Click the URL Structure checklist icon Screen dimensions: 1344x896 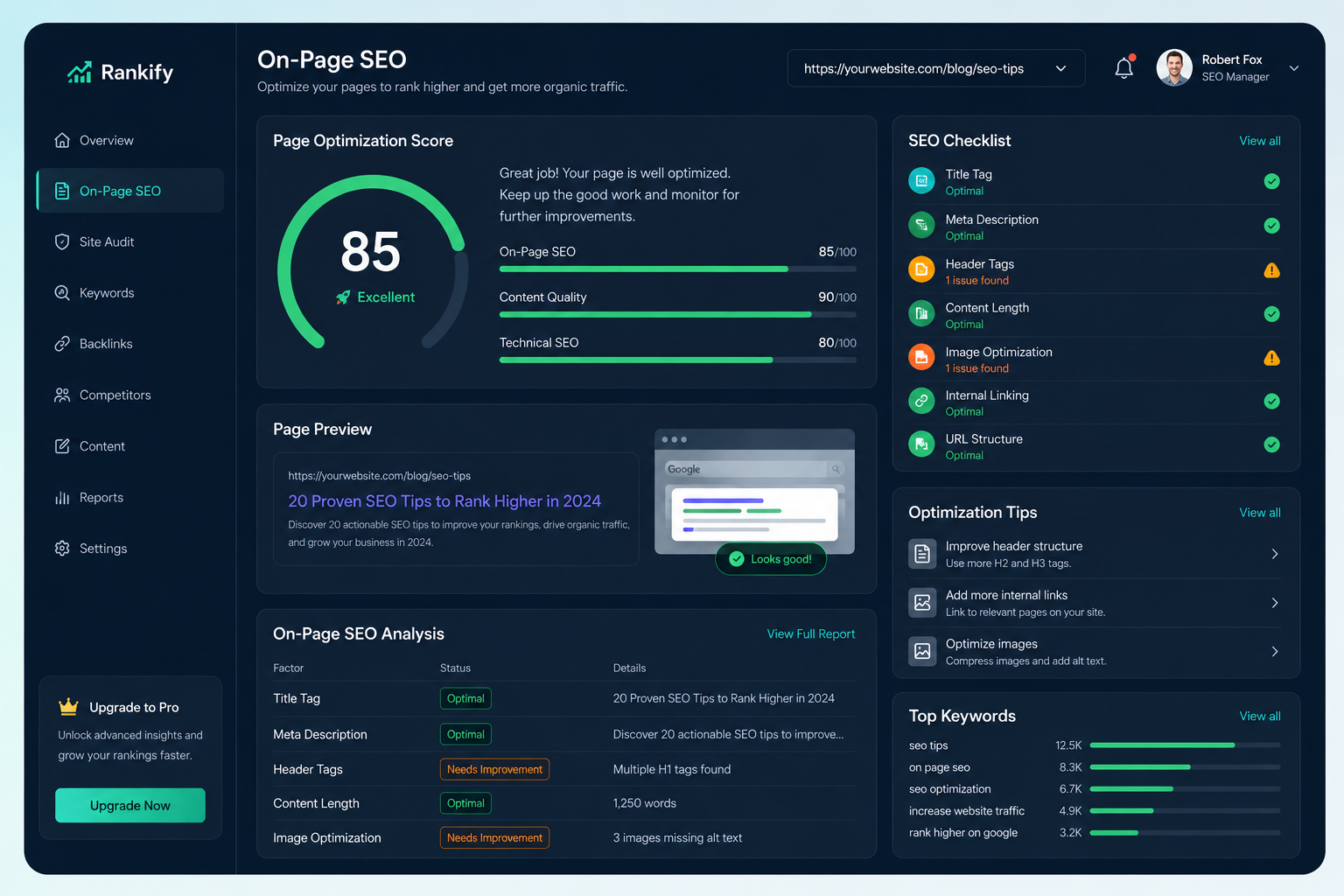tap(921, 444)
